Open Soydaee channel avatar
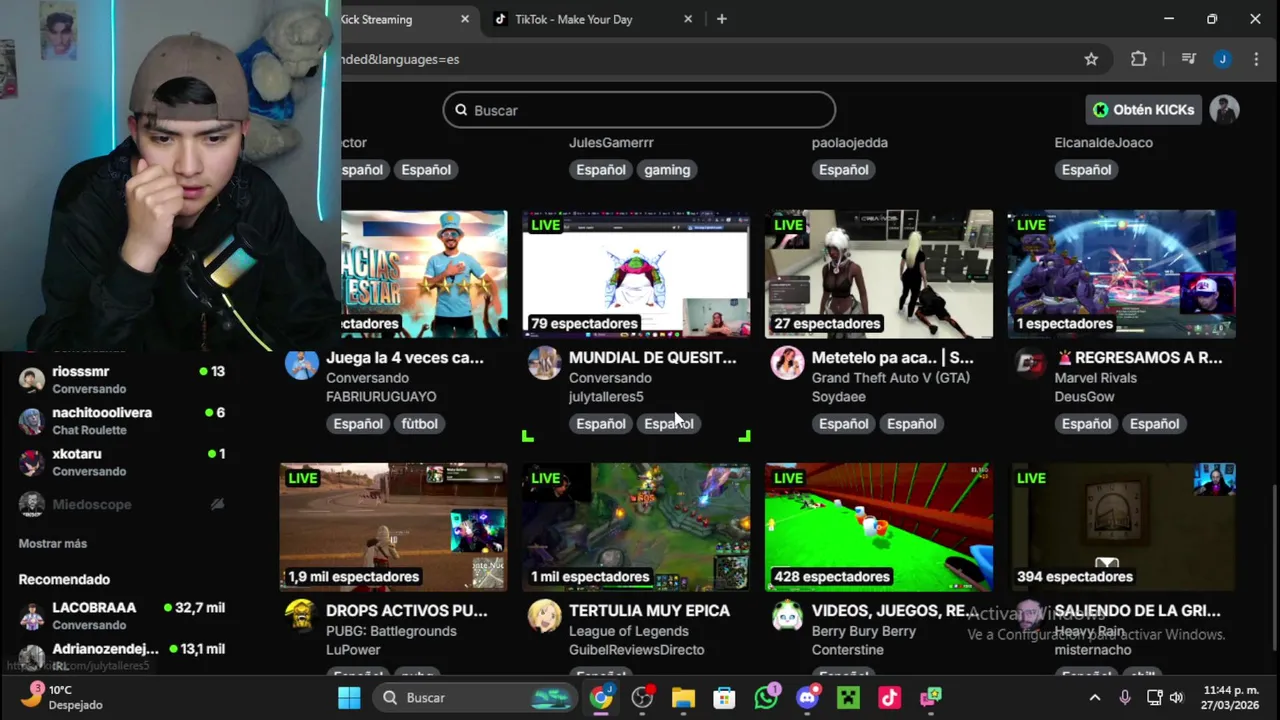 787,364
